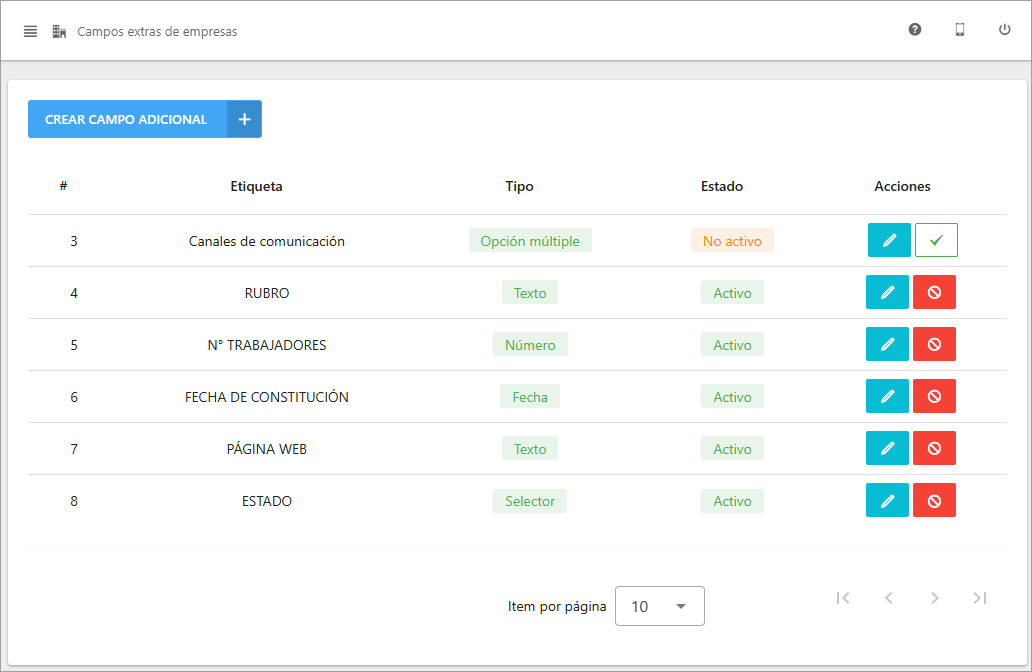Open the hamburger navigation menu
The image size is (1032, 672).
coord(30,31)
